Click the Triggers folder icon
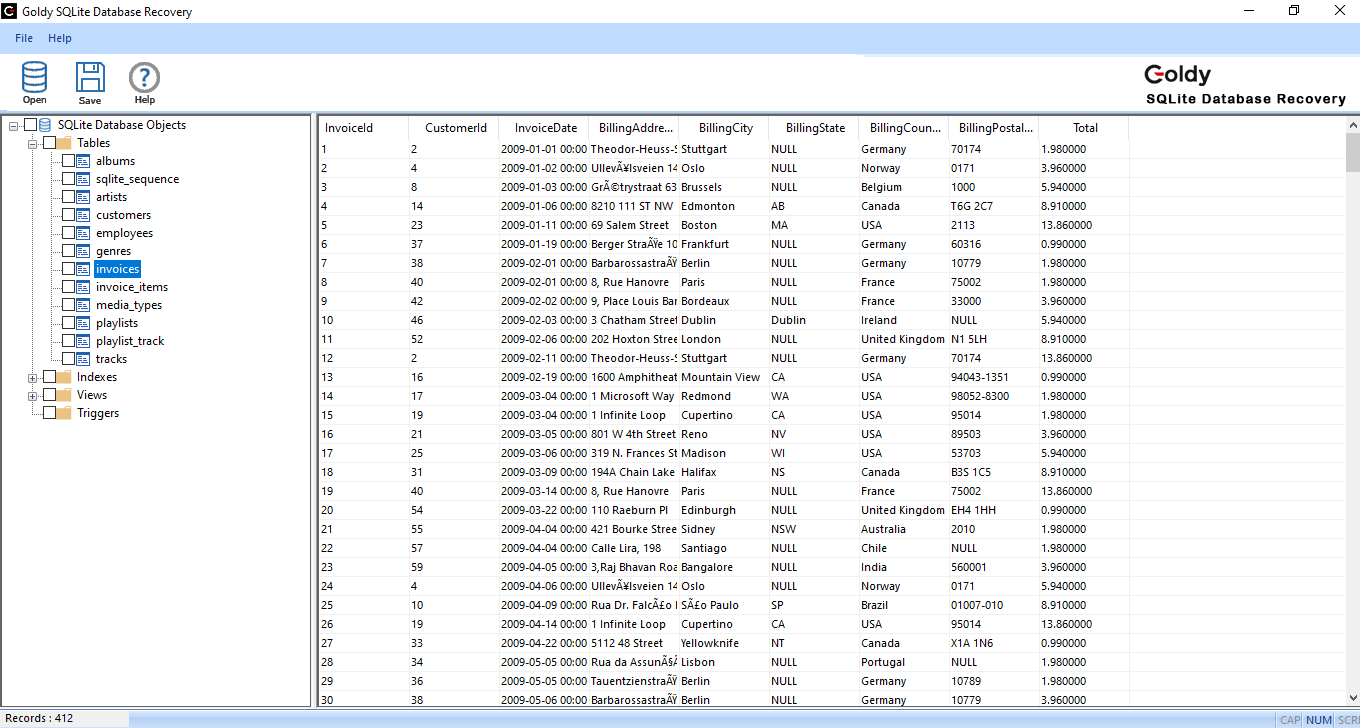 click(x=64, y=413)
